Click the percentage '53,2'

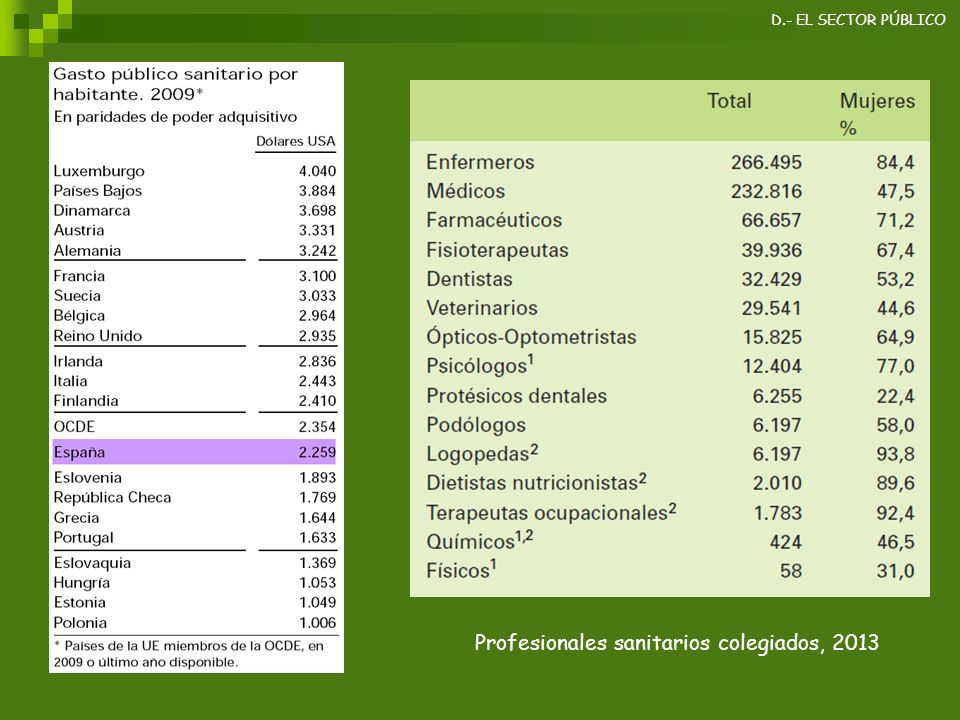pos(895,279)
